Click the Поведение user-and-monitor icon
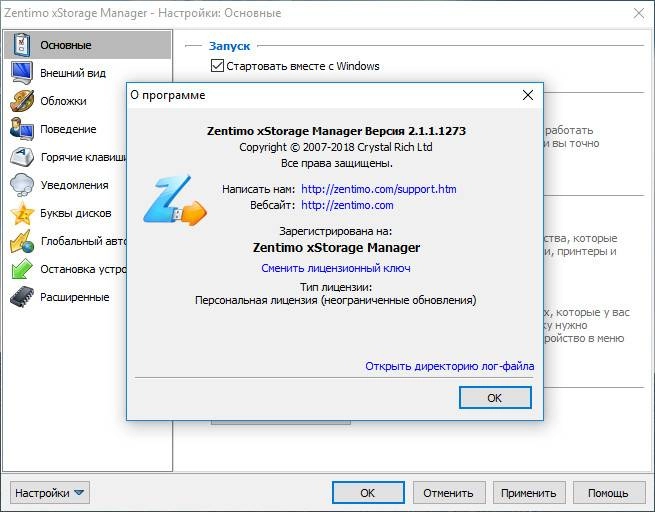655x512 pixels. tap(22, 129)
